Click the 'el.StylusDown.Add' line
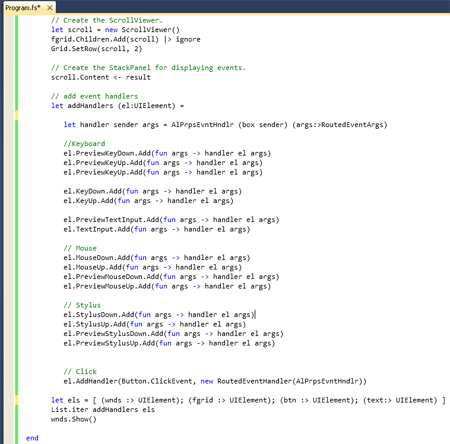 click(x=159, y=315)
